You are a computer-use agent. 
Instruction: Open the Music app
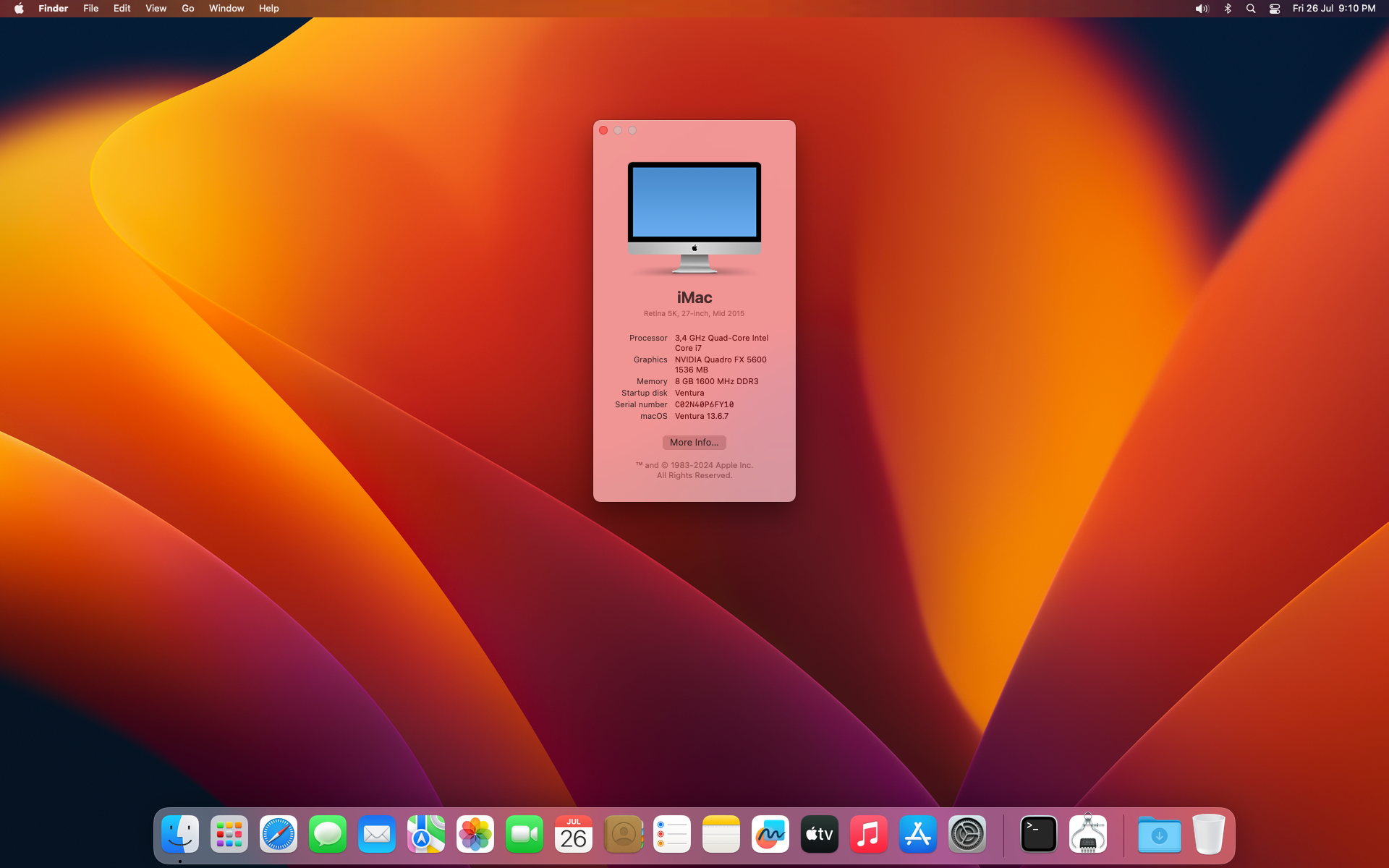coord(869,835)
